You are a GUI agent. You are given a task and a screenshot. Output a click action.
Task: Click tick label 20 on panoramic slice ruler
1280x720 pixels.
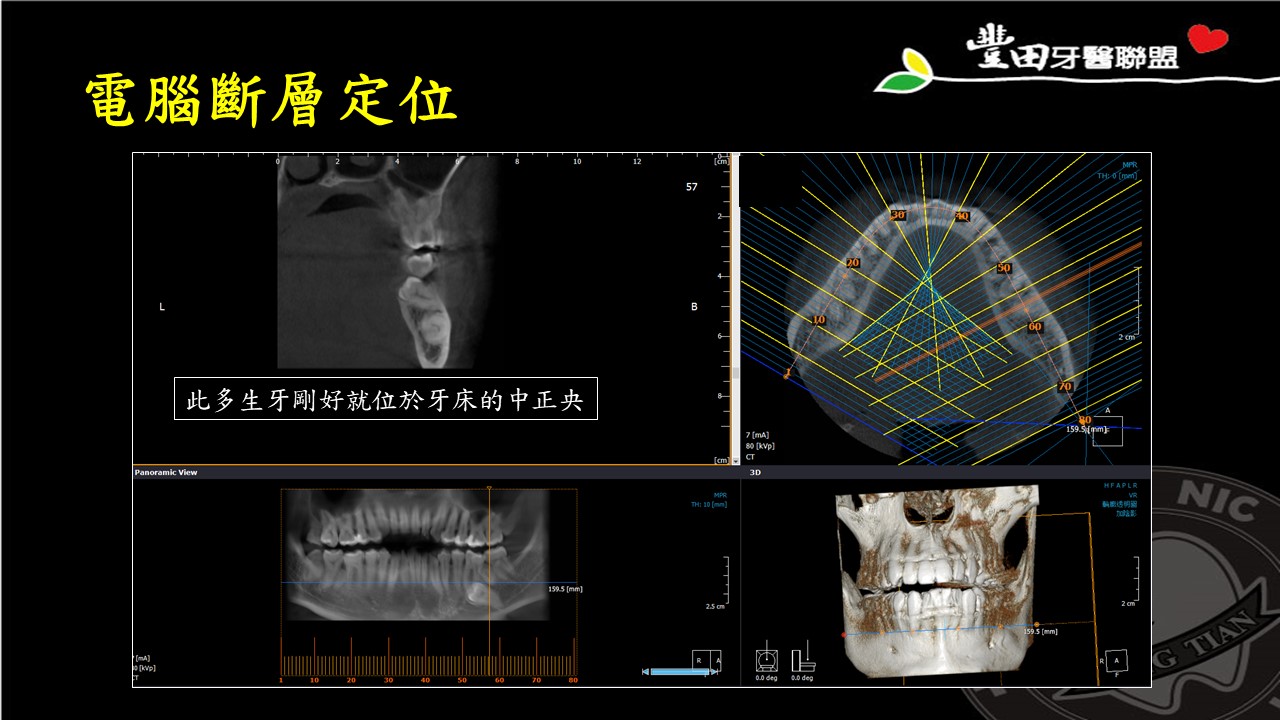(351, 680)
